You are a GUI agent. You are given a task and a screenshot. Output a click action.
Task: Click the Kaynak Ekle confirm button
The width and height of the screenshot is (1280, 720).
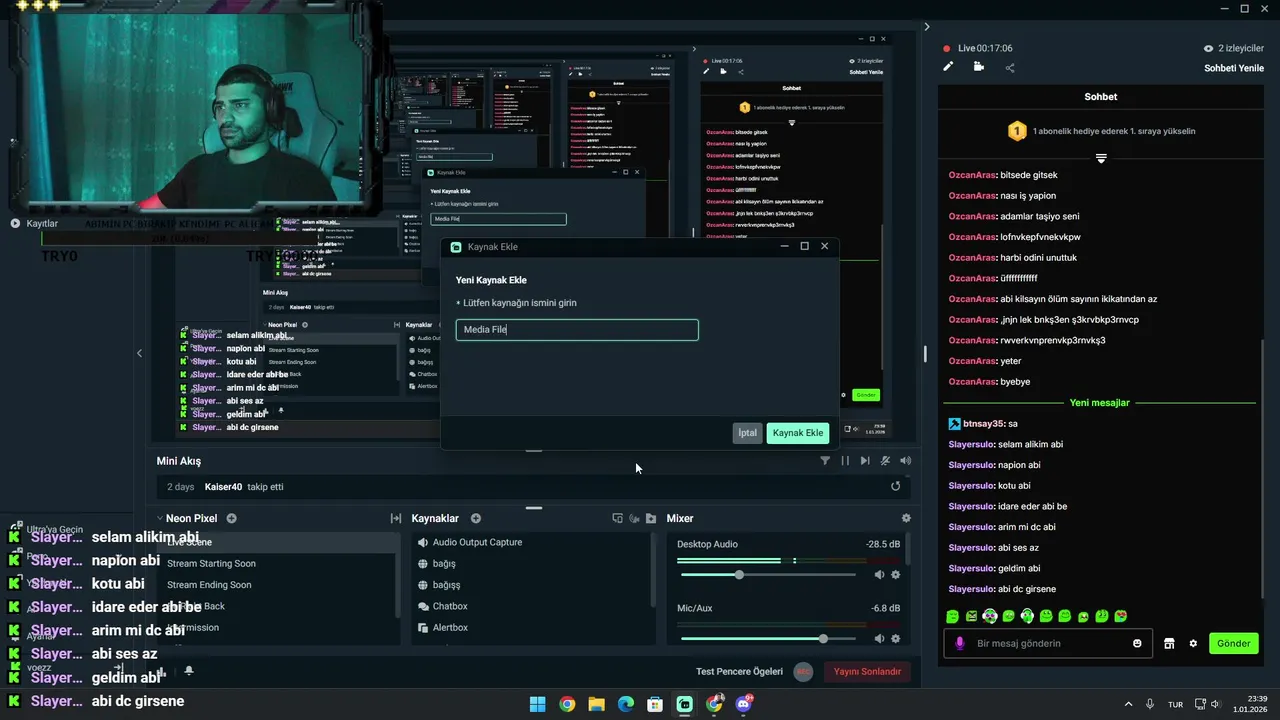coord(798,433)
